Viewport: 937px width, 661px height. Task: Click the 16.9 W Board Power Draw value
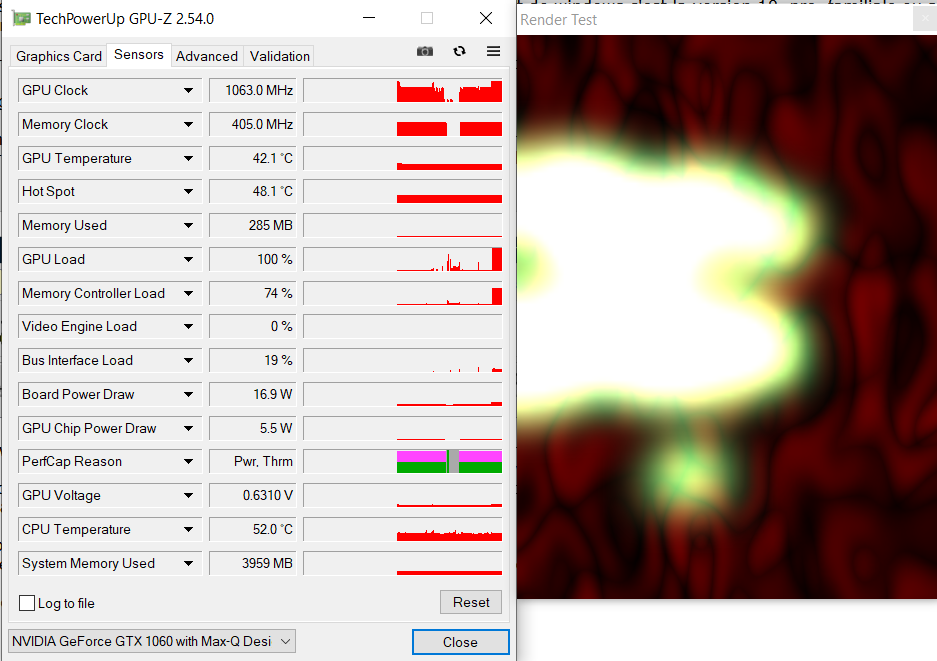tap(253, 394)
